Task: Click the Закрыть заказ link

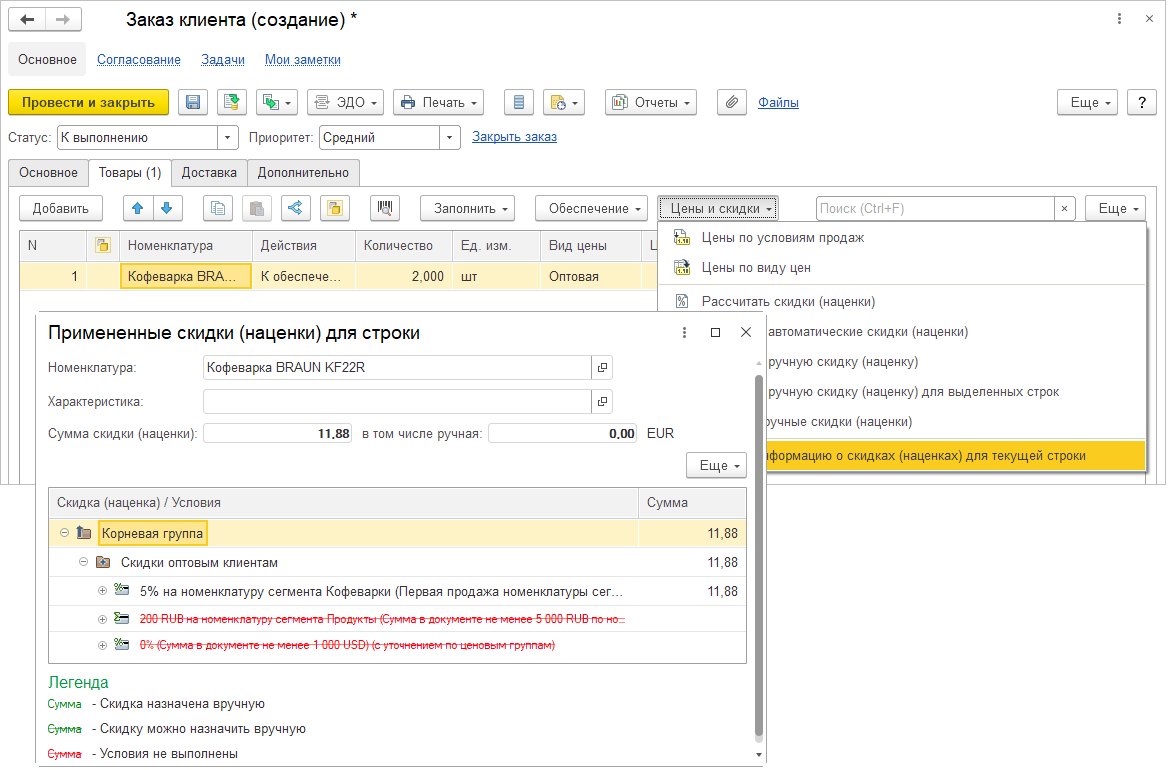Action: pyautogui.click(x=514, y=137)
